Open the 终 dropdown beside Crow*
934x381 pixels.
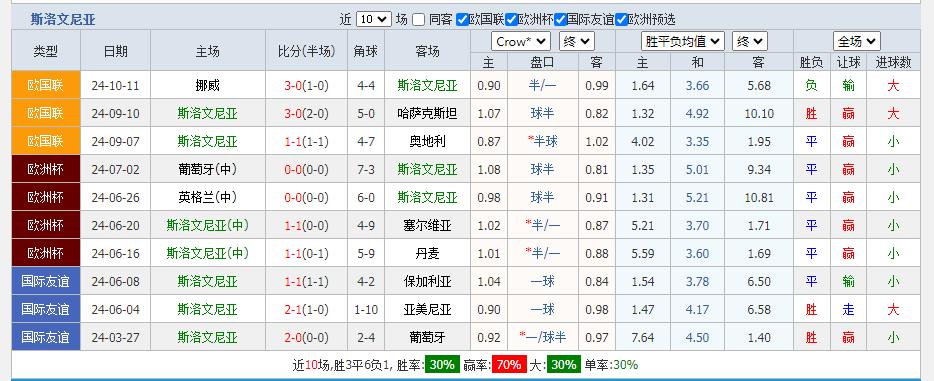click(577, 42)
